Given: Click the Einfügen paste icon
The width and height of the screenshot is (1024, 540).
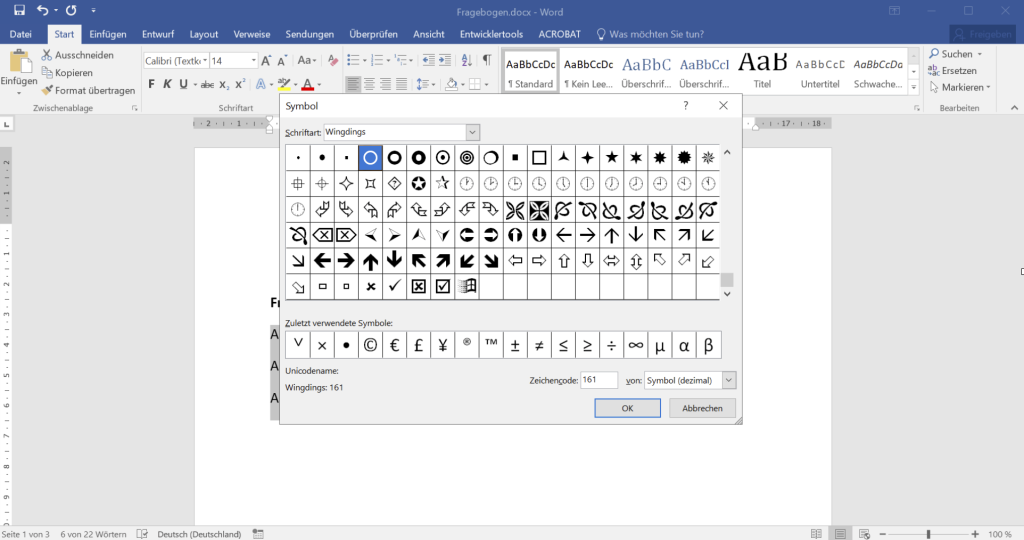Looking at the screenshot, I should pos(19,62).
